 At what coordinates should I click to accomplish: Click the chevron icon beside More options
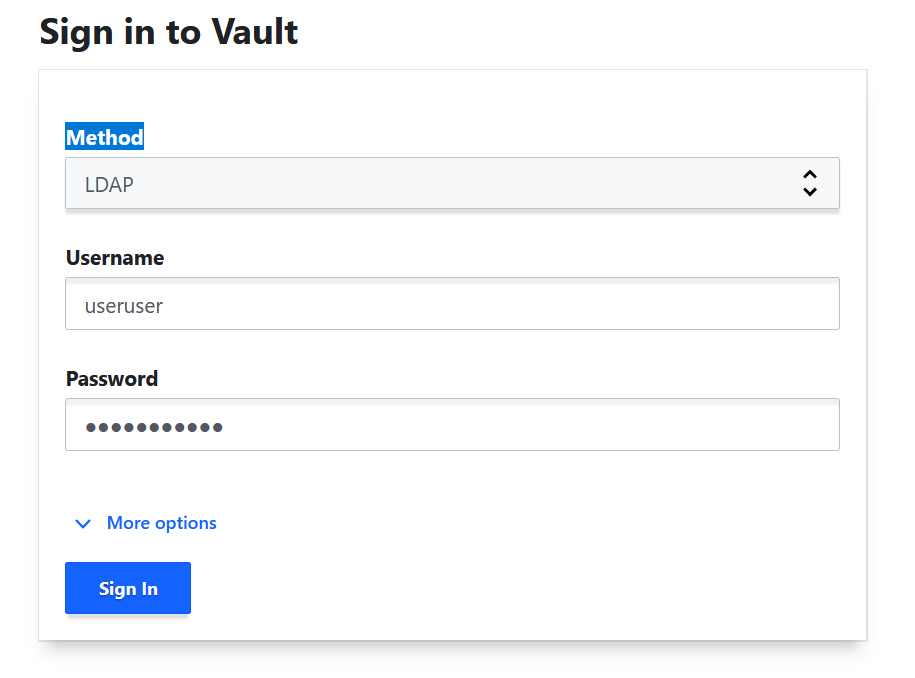coord(83,524)
